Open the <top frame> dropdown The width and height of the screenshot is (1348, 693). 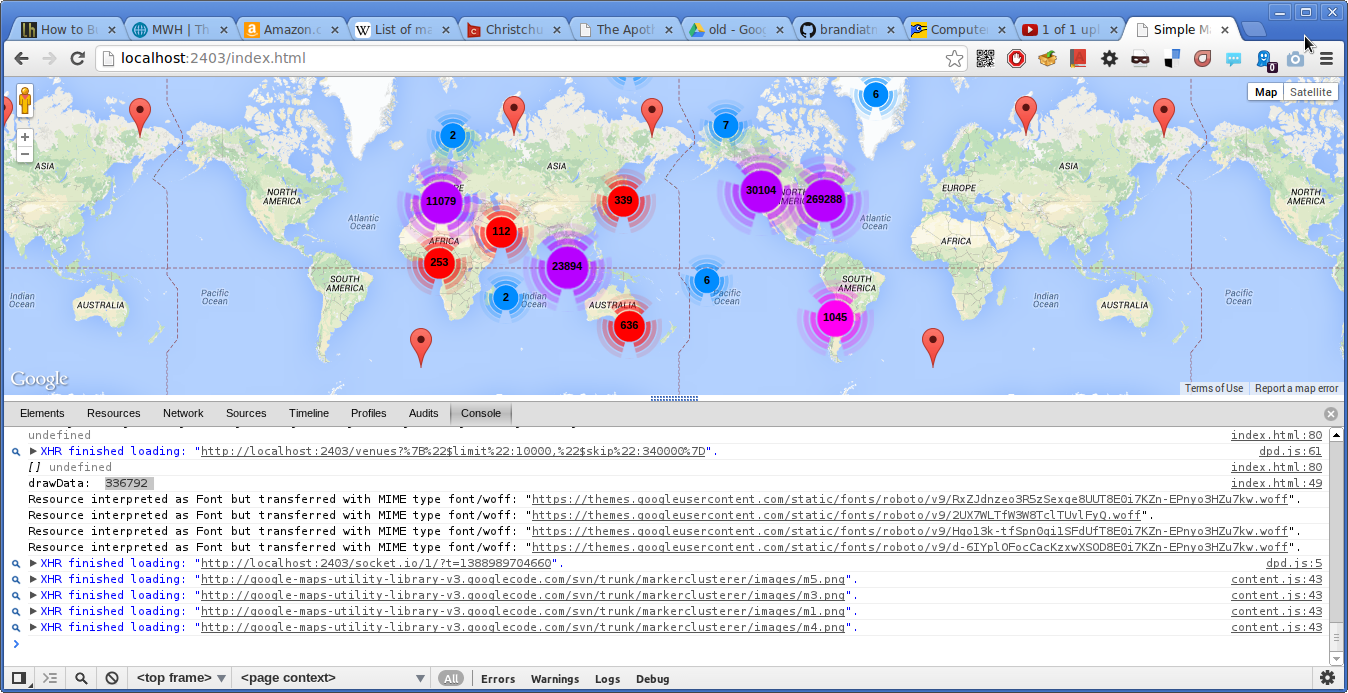point(182,678)
